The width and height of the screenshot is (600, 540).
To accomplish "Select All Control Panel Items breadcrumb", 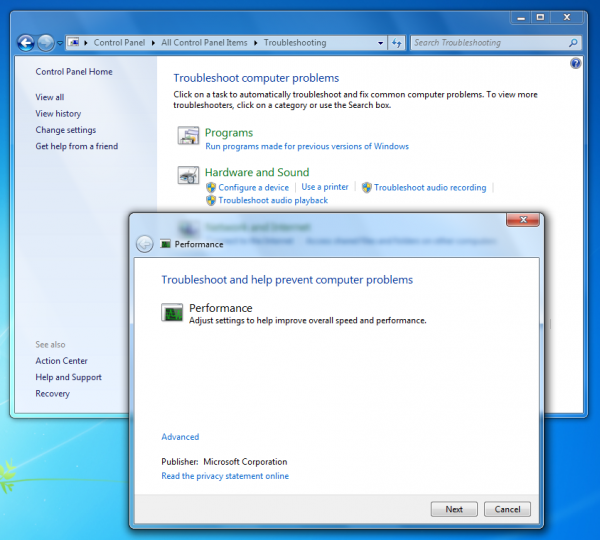I will (x=204, y=42).
